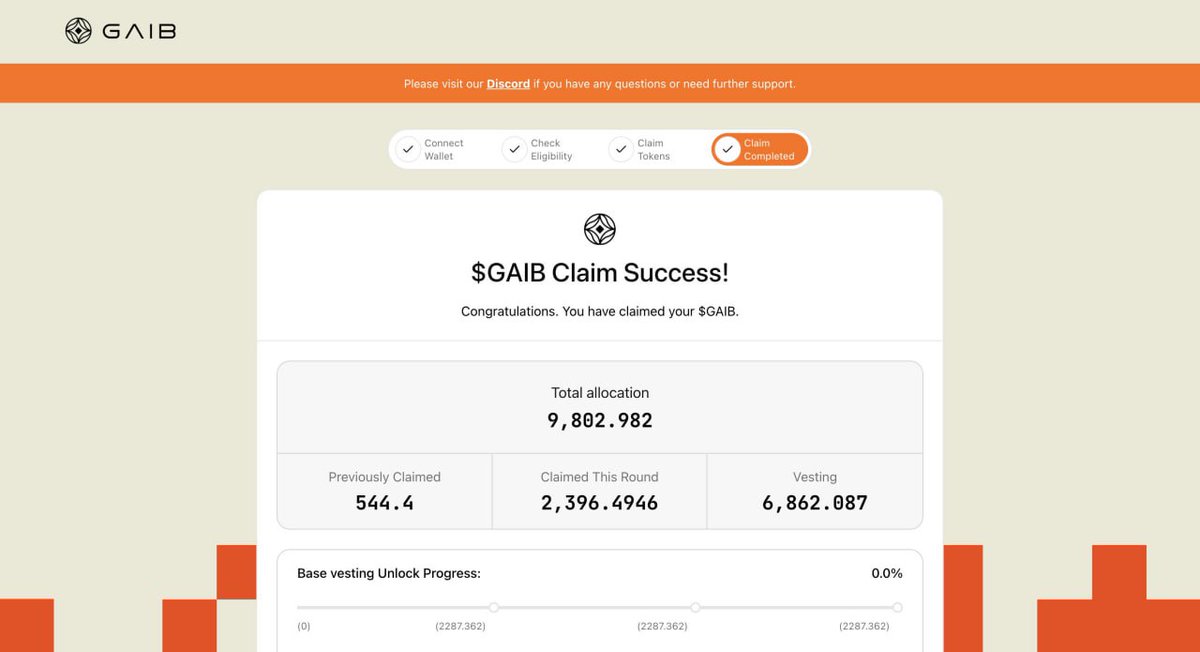Click the final vesting milestone marker
The height and width of the screenshot is (652, 1200).
point(897,607)
